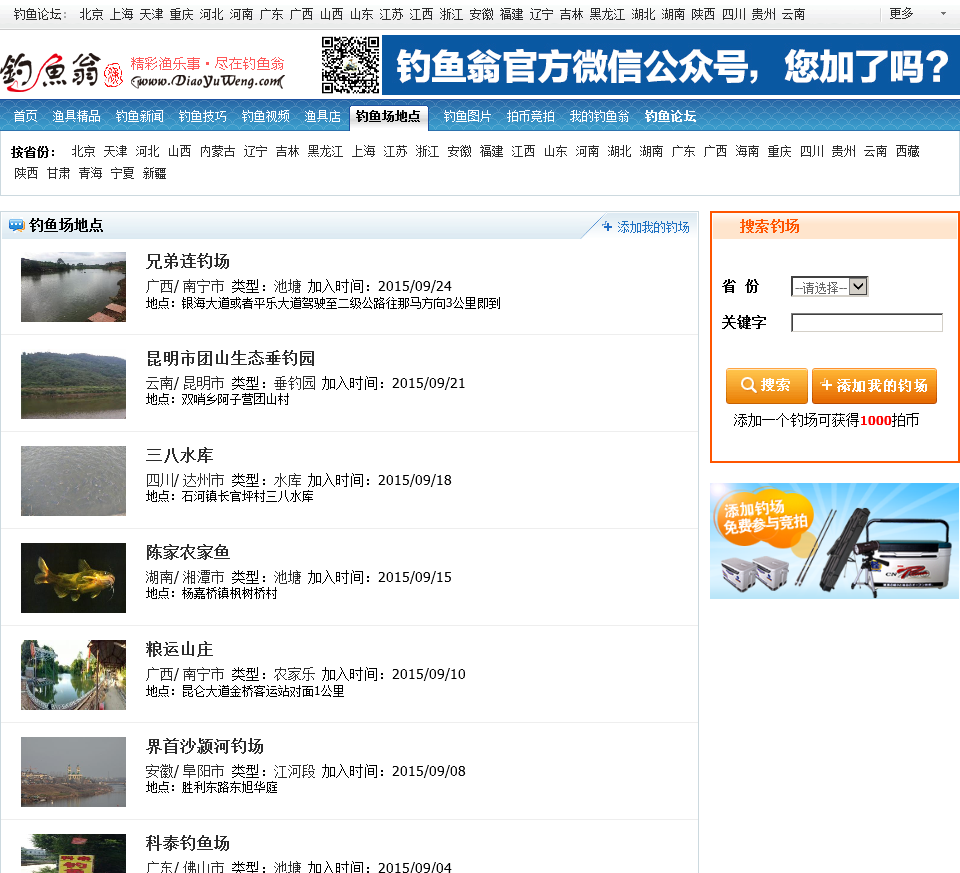This screenshot has width=960, height=873.
Task: Filter by province 西藏
Action: [907, 151]
